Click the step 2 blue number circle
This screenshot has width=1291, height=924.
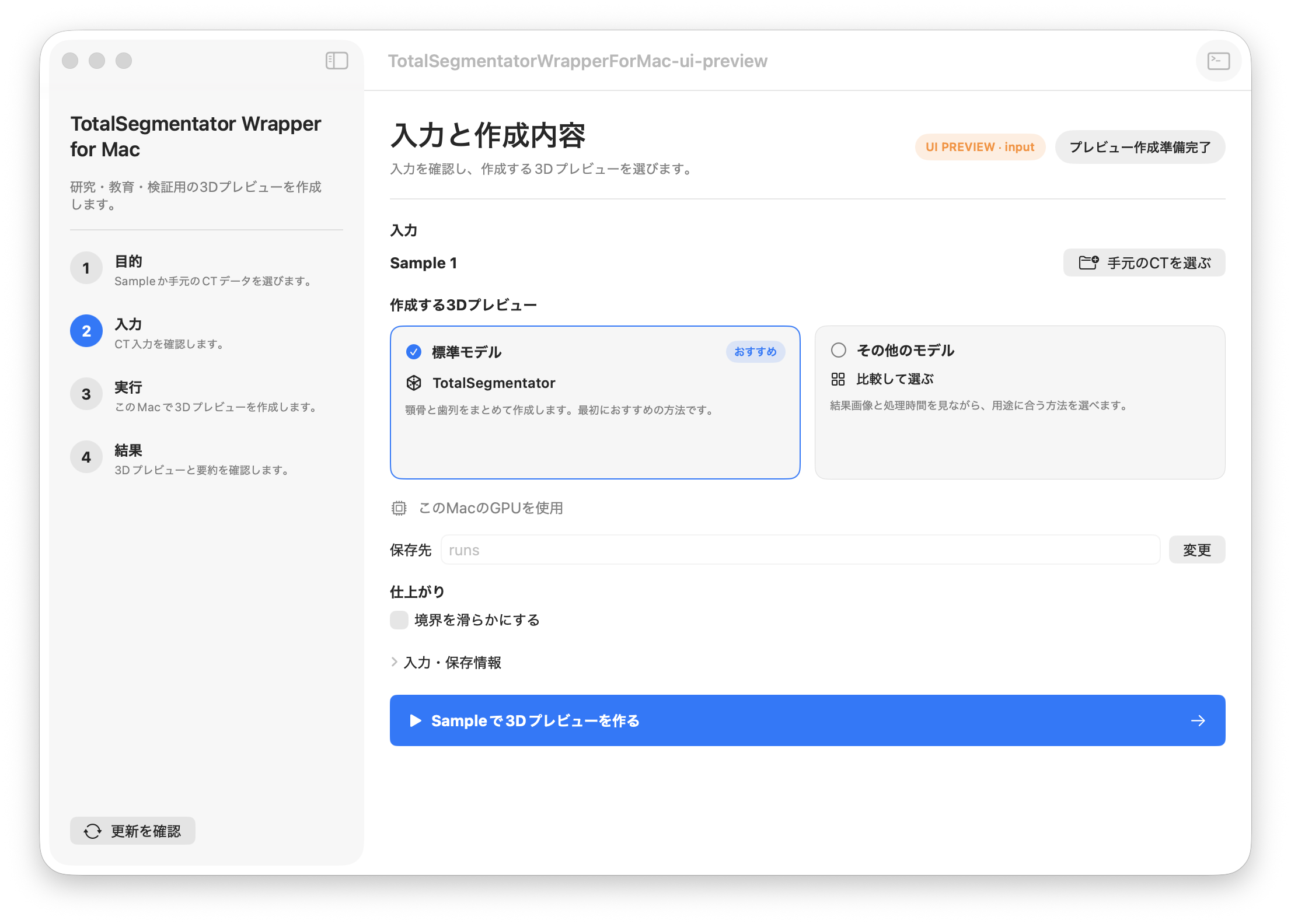click(86, 331)
